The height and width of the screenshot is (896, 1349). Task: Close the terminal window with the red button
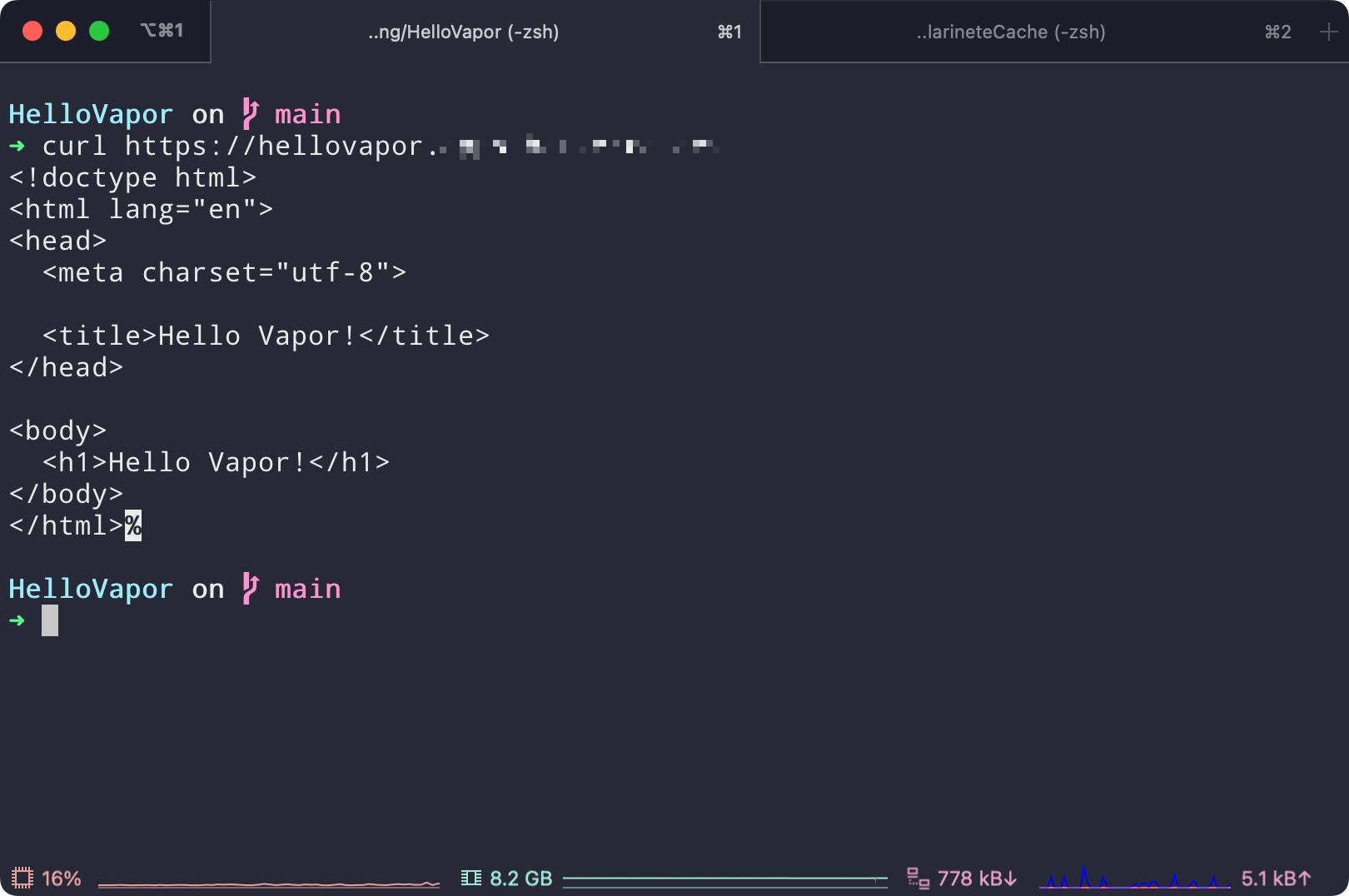coord(32,31)
